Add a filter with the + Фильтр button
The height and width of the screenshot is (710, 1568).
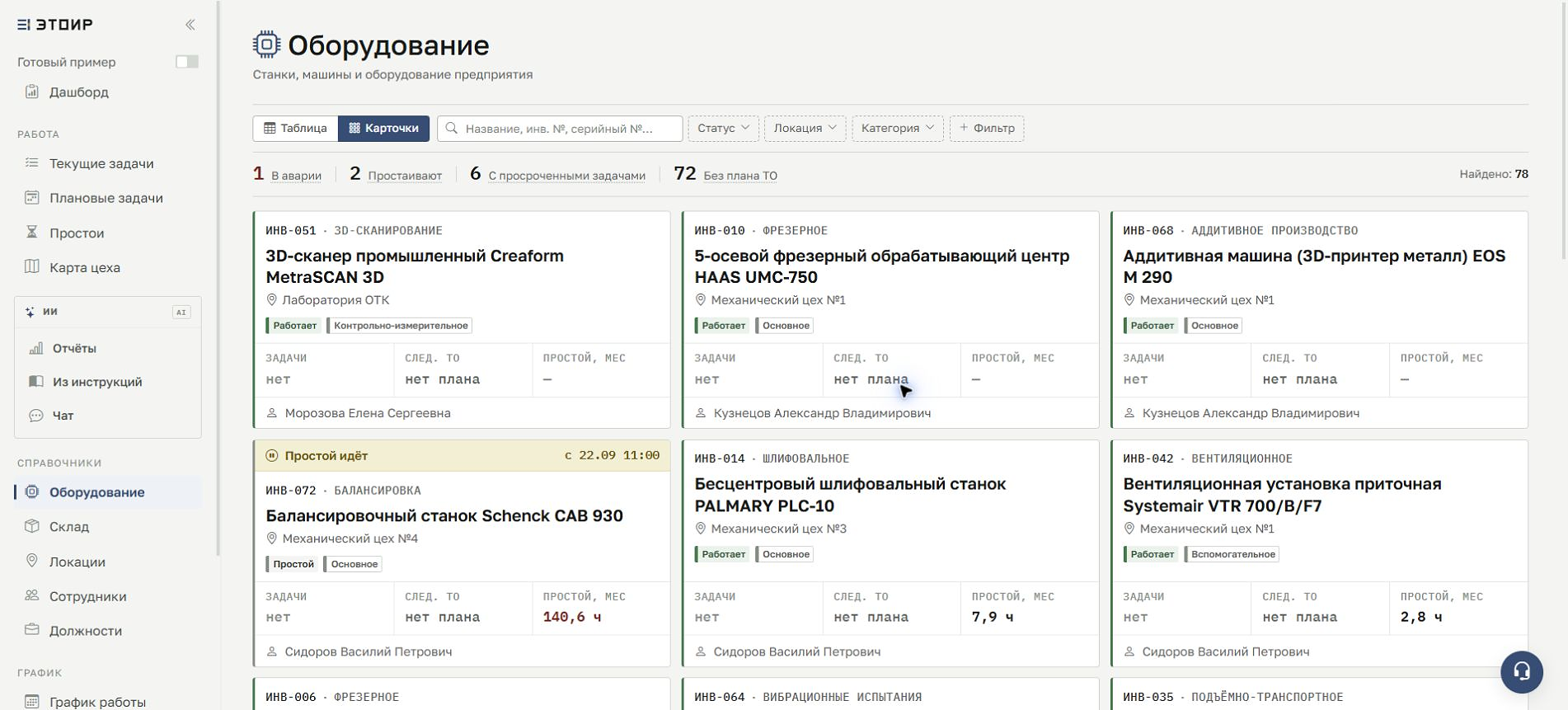click(x=987, y=129)
